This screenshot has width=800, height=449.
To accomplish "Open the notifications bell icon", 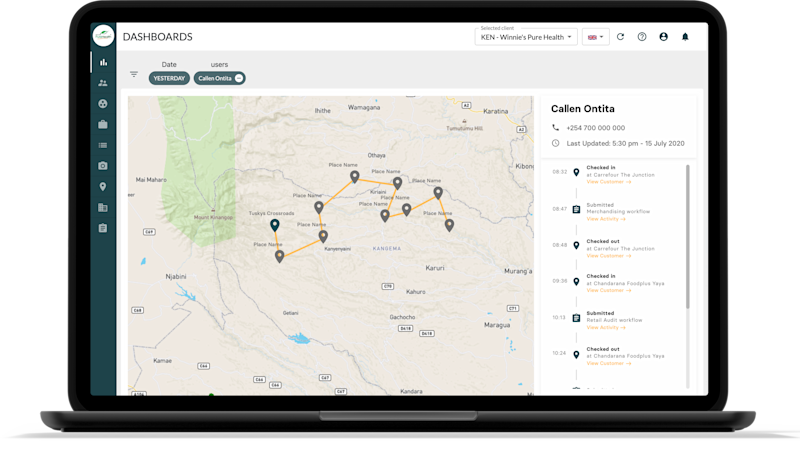I will (x=685, y=37).
